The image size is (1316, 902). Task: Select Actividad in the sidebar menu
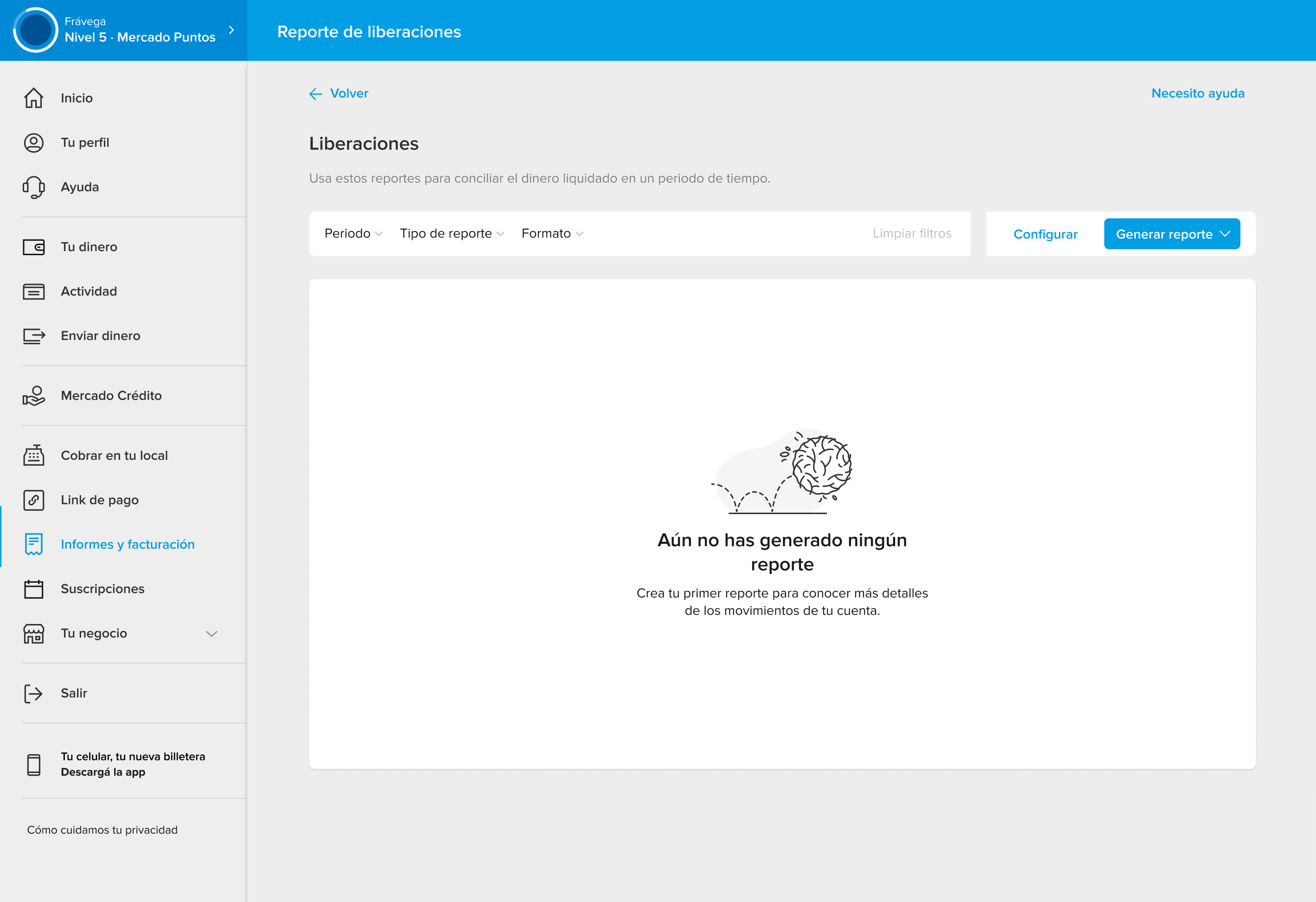coord(89,291)
